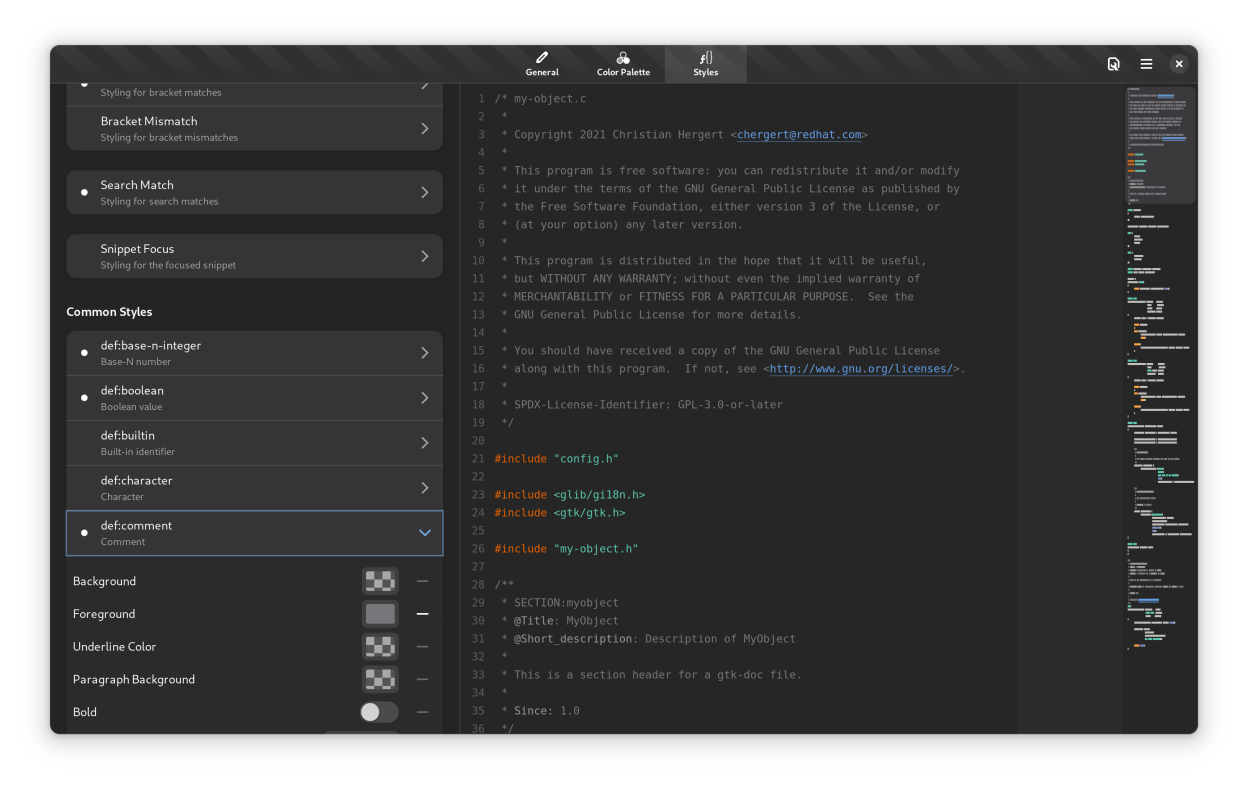Viewport: 1248px width, 789px height.
Task: Click the code minimap overview
Action: pyautogui.click(x=1160, y=409)
